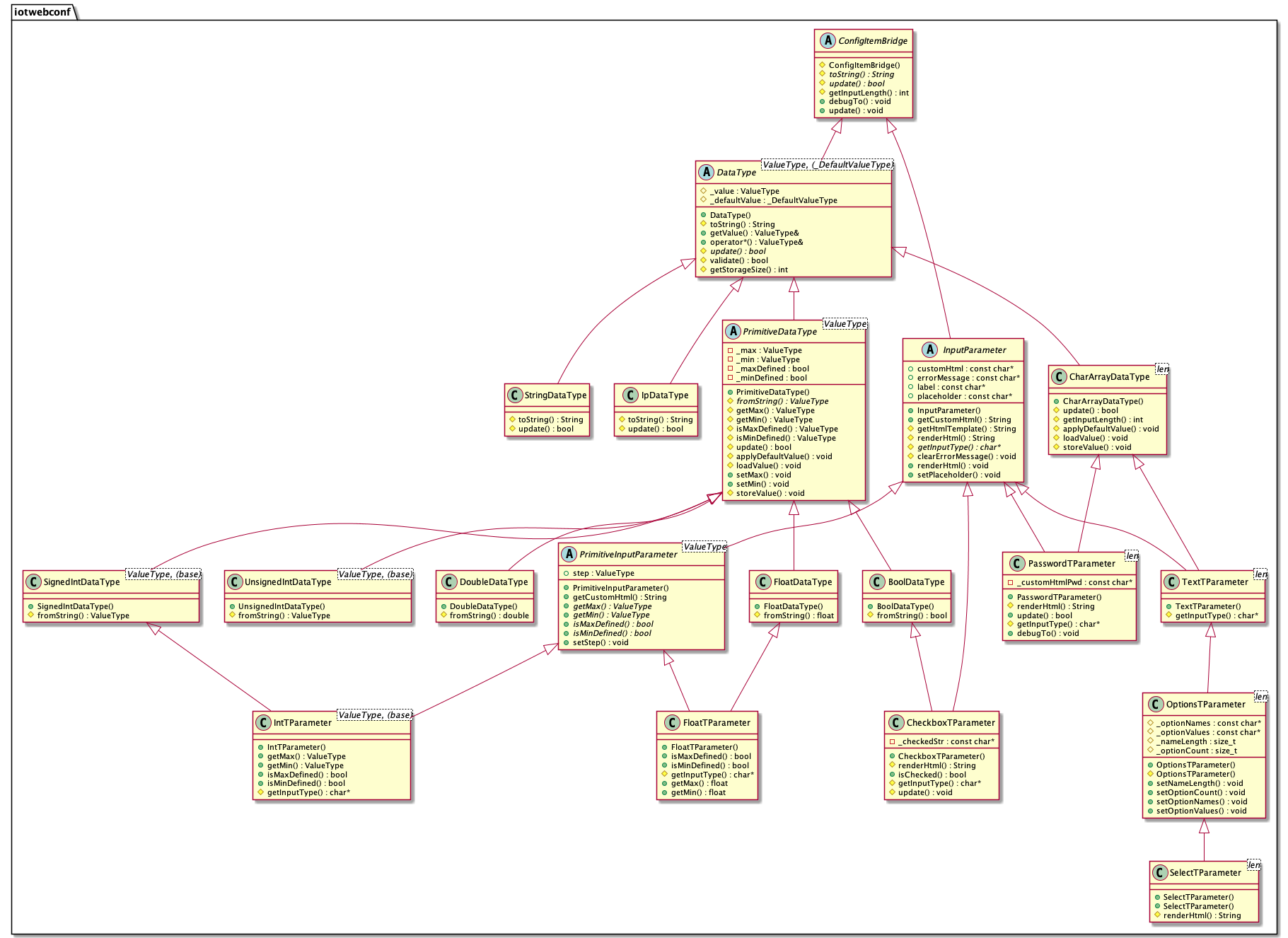This screenshot has width=1288, height=938.
Task: Click 'storeValue() : void' in PrimitiveDataType
Action: [x=770, y=493]
